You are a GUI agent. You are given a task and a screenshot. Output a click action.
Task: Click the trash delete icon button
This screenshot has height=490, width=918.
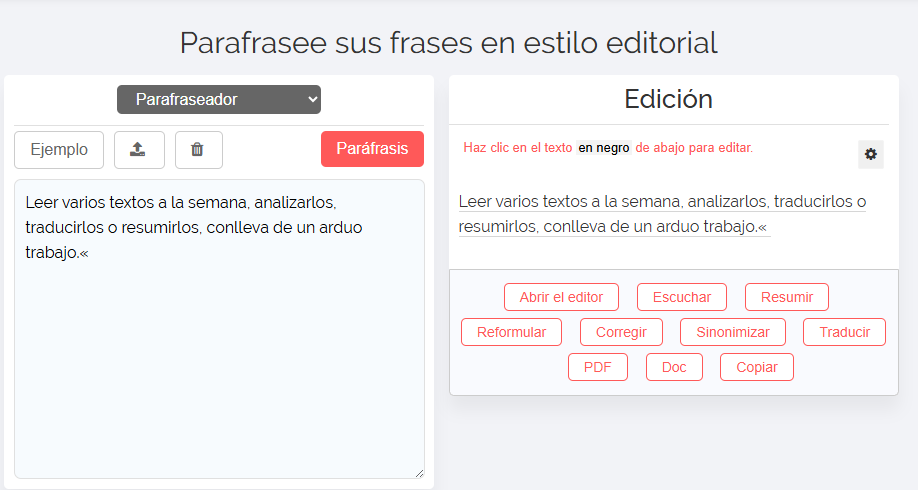(198, 150)
